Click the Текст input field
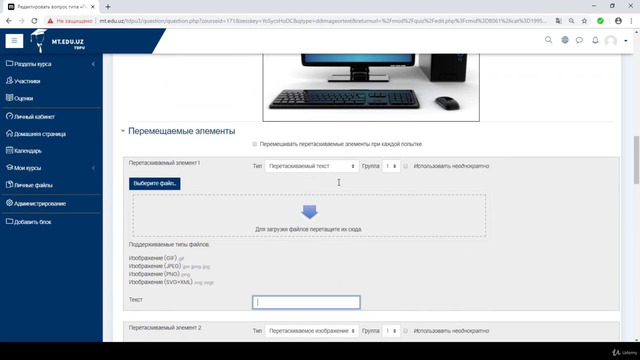The width and height of the screenshot is (640, 360). pyautogui.click(x=306, y=302)
